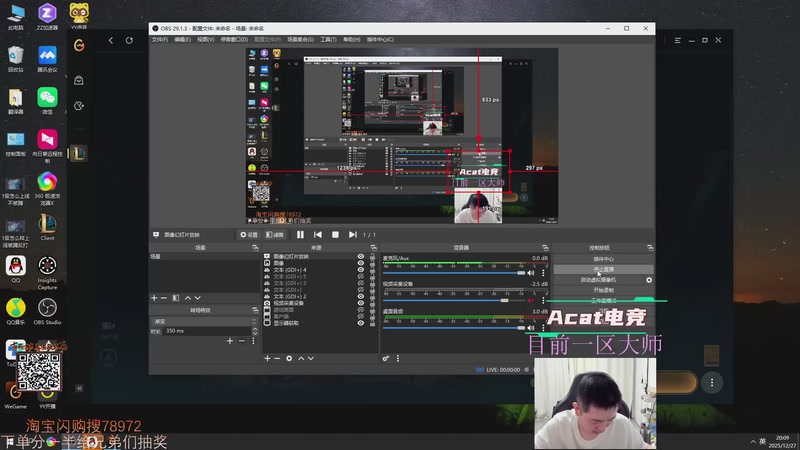Open advanced audio properties gears icon
The image size is (800, 450).
pyautogui.click(x=386, y=359)
